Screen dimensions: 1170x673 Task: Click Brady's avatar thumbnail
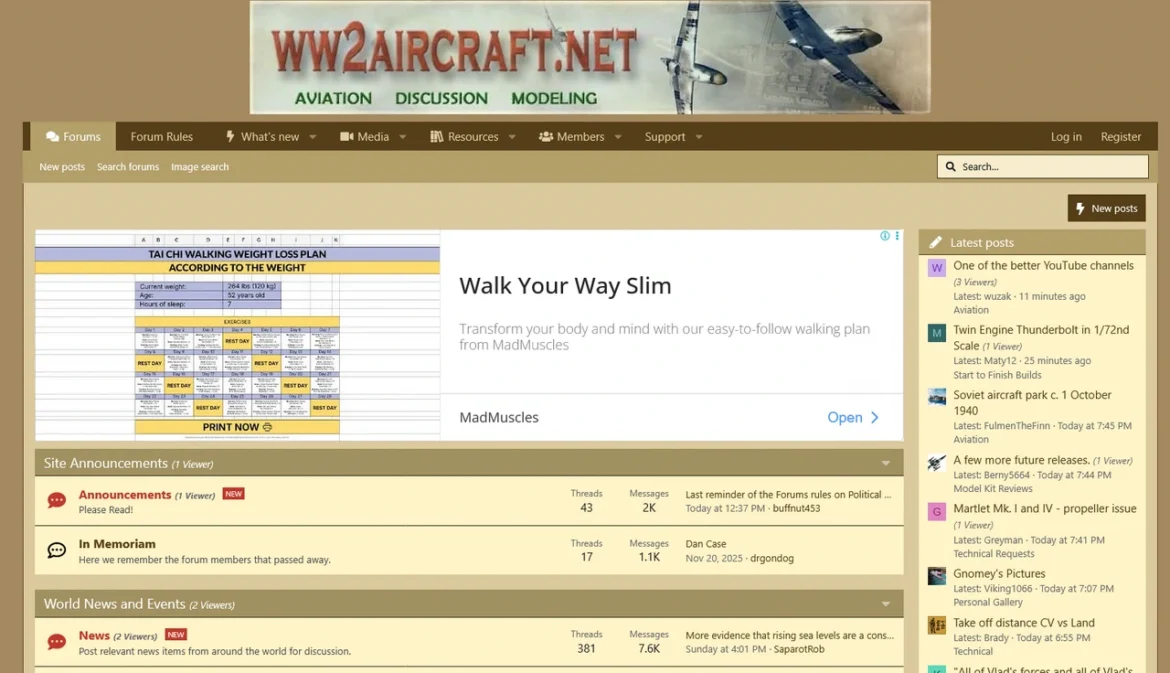(937, 625)
